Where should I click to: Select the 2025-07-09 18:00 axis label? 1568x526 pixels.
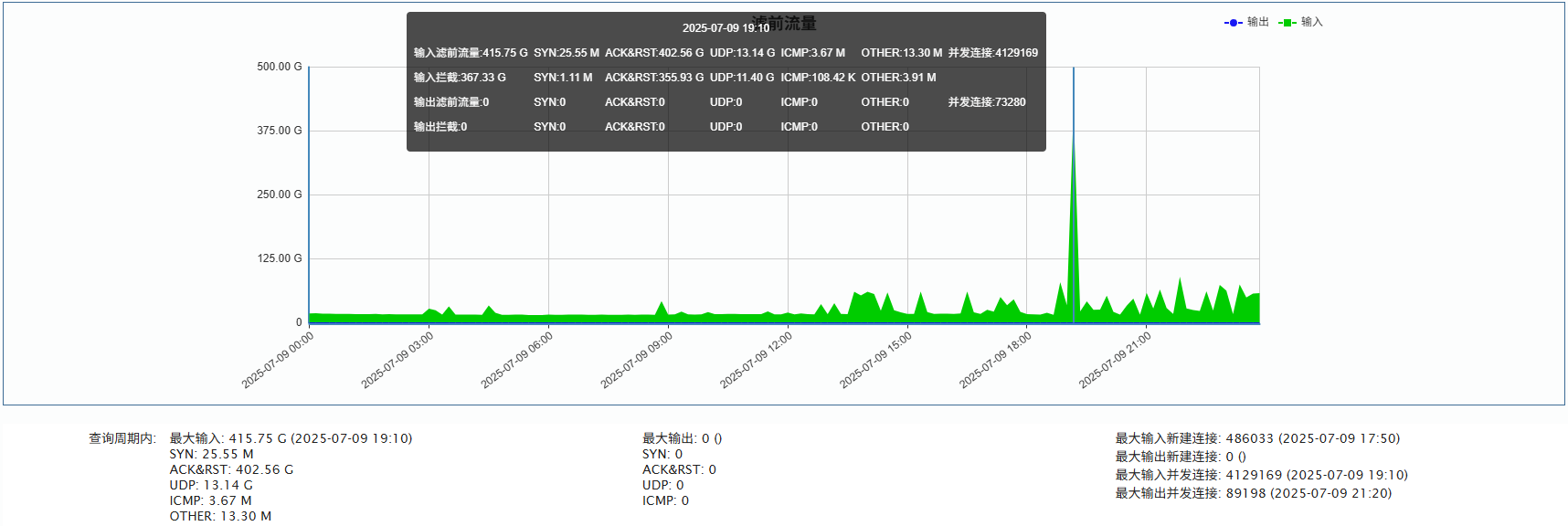tap(996, 360)
